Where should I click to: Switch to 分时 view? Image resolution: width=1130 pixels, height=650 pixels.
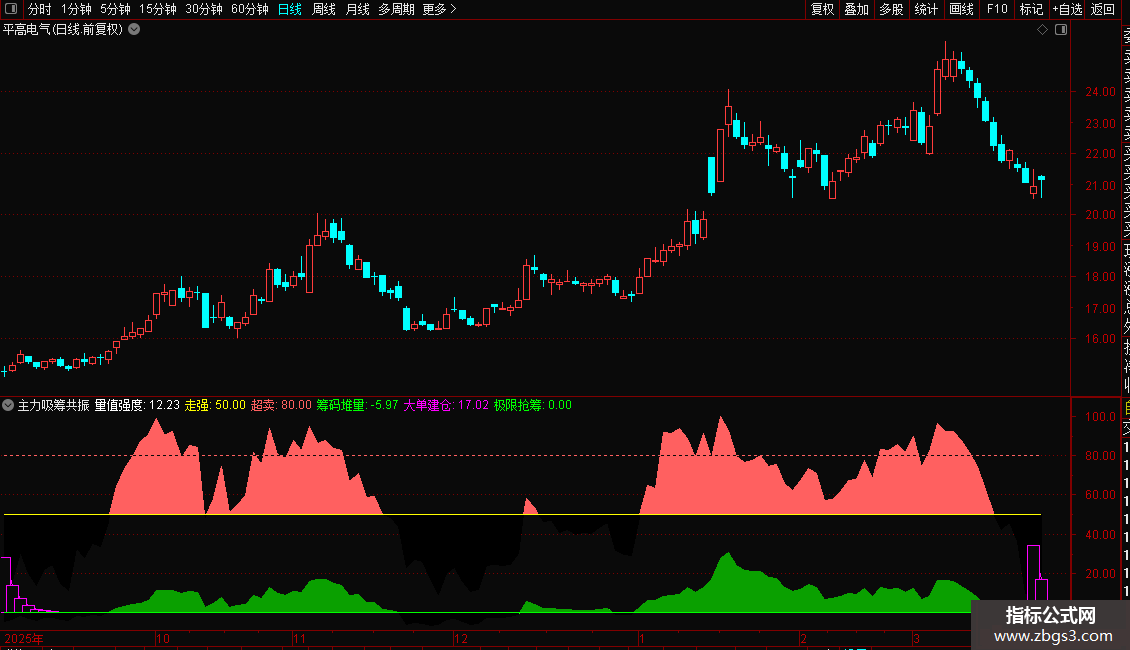tap(40, 9)
